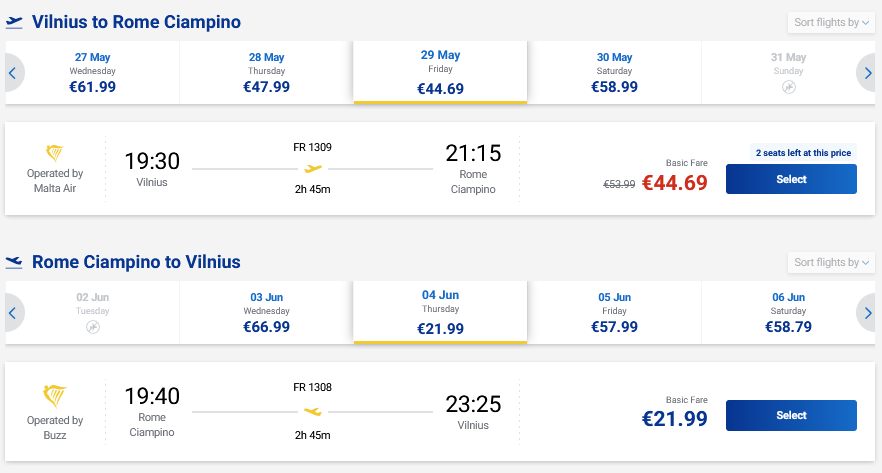Click Buzz operator harp logo icon
The image size is (882, 473).
[x=55, y=394]
